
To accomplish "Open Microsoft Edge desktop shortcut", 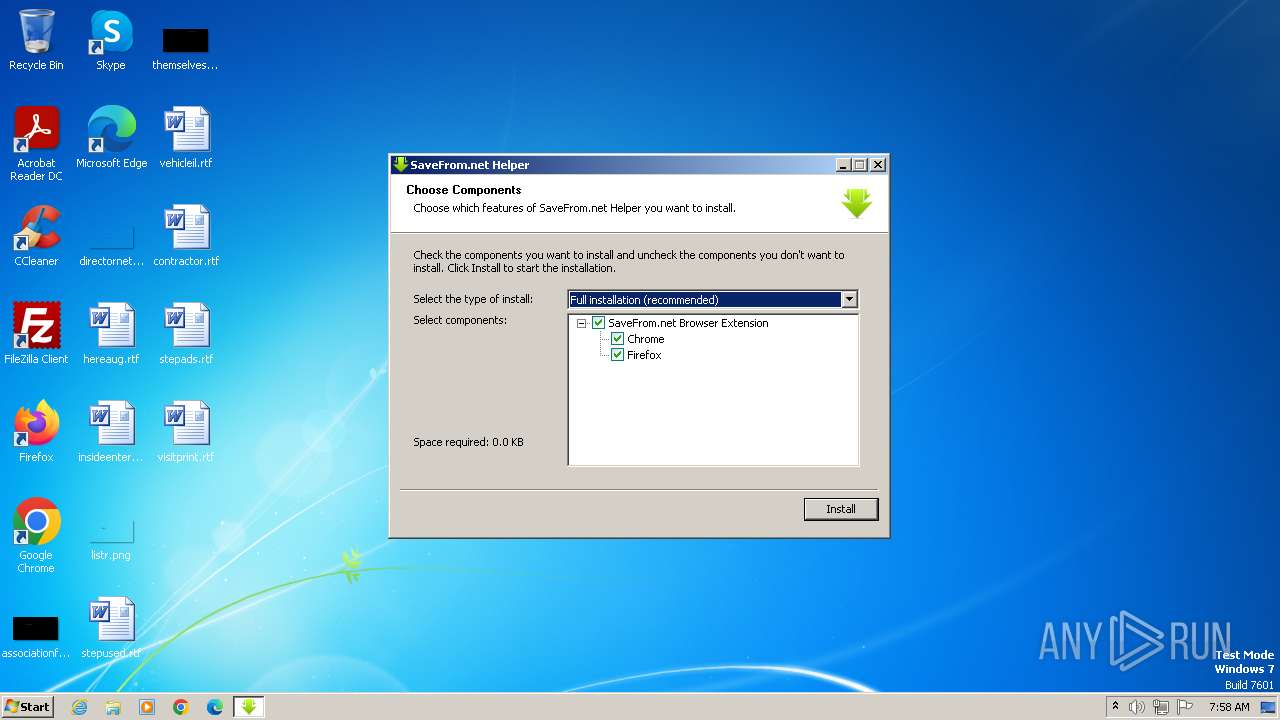I will pos(111,138).
